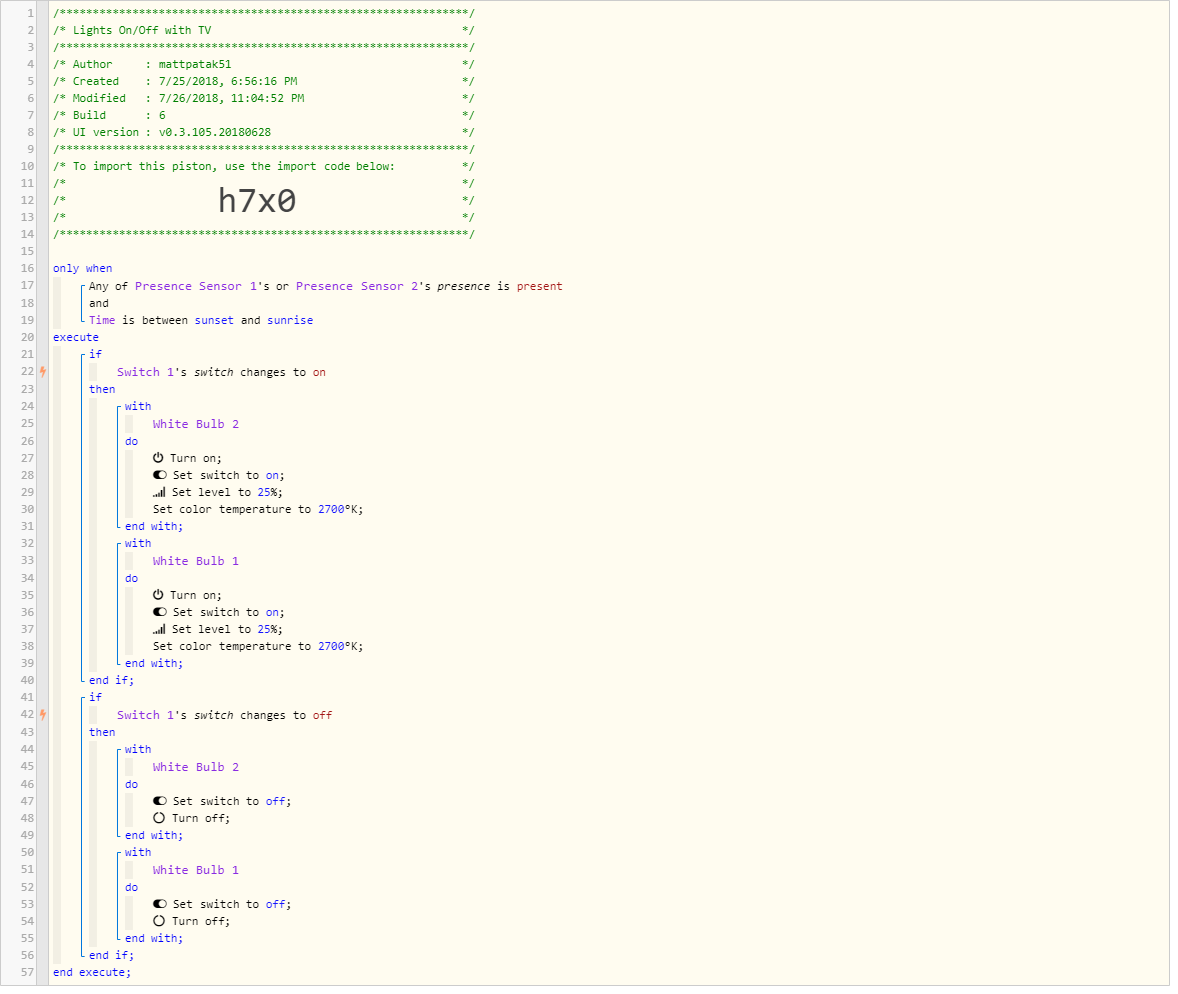The width and height of the screenshot is (1178, 994).
Task: Click Set color temperature on line 38
Action: (225, 647)
